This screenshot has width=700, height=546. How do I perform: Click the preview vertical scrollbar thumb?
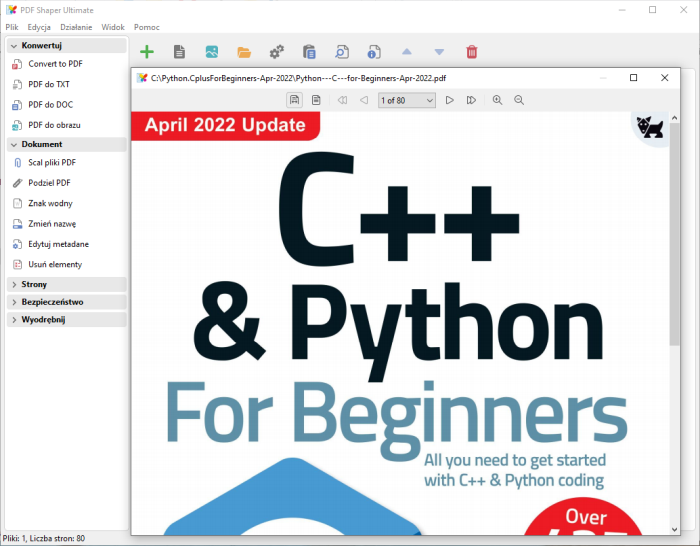tap(675, 234)
